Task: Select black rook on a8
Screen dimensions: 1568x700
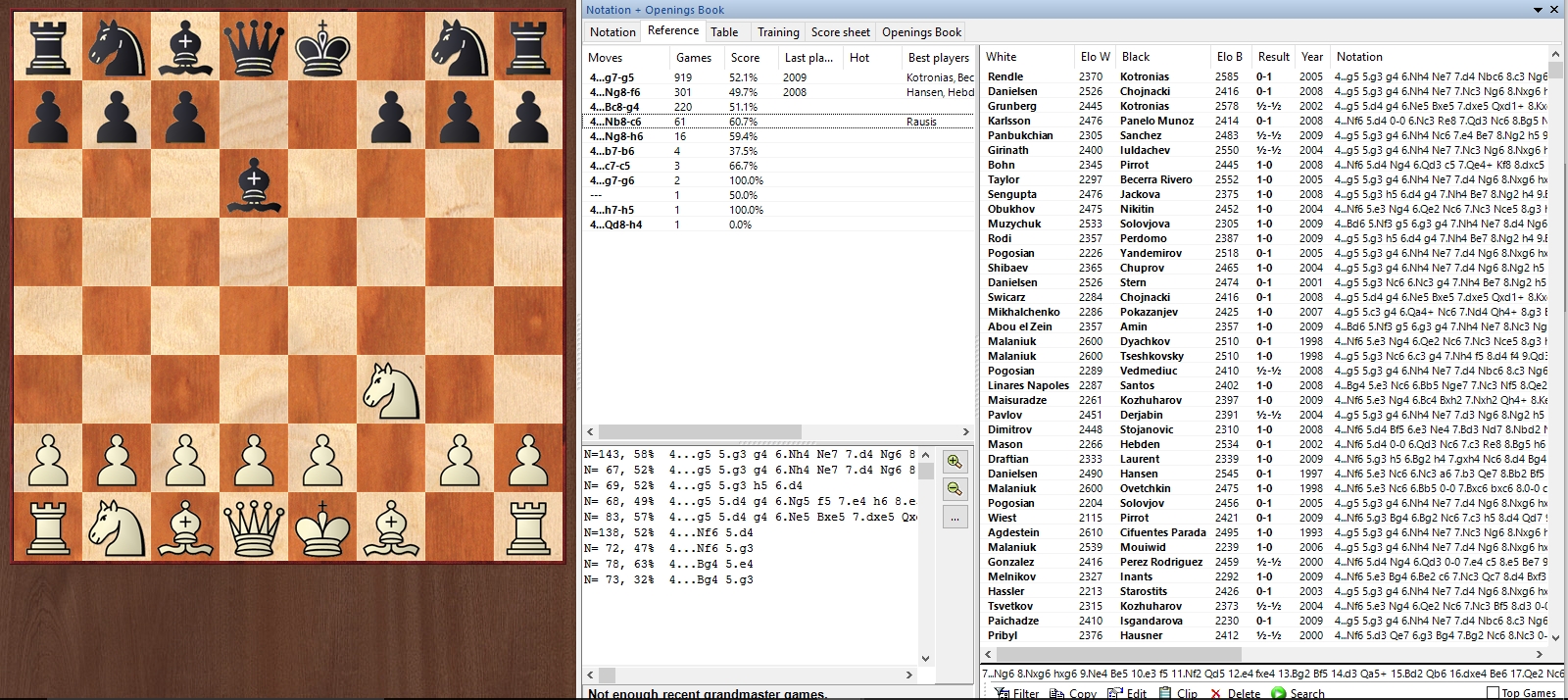Action: 48,46
